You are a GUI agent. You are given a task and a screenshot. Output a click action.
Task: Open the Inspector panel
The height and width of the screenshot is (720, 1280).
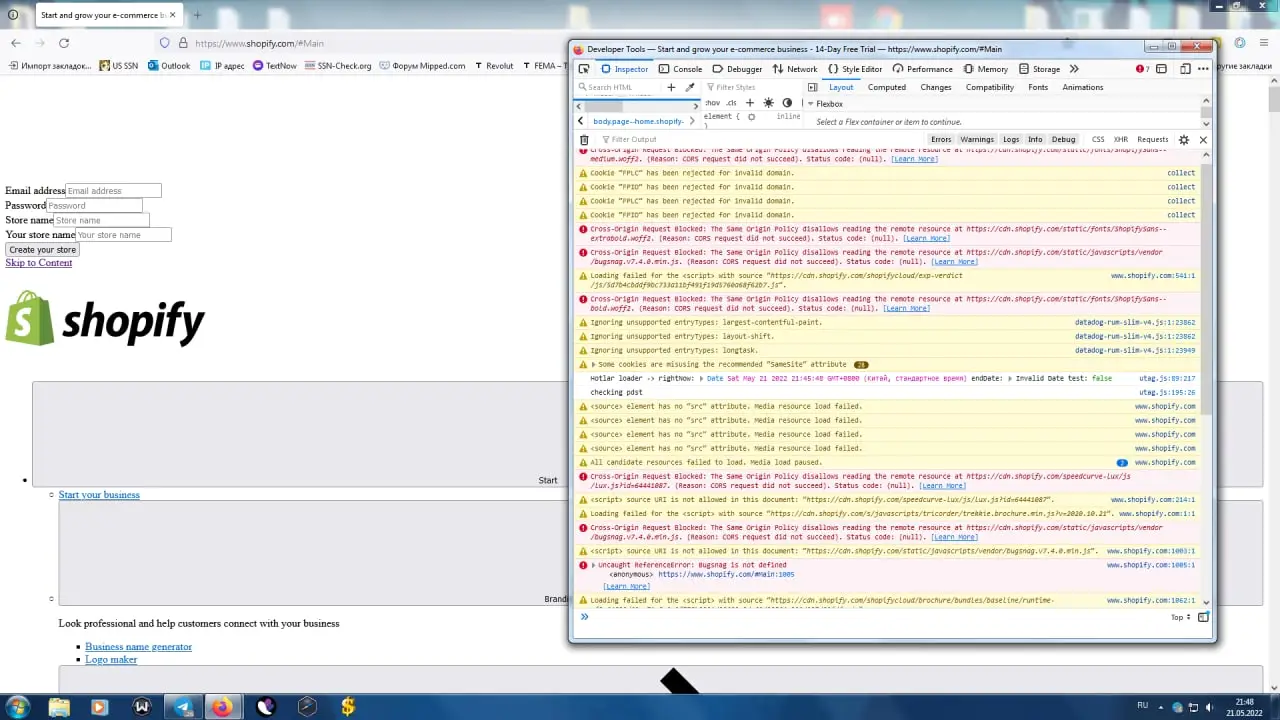pos(625,69)
